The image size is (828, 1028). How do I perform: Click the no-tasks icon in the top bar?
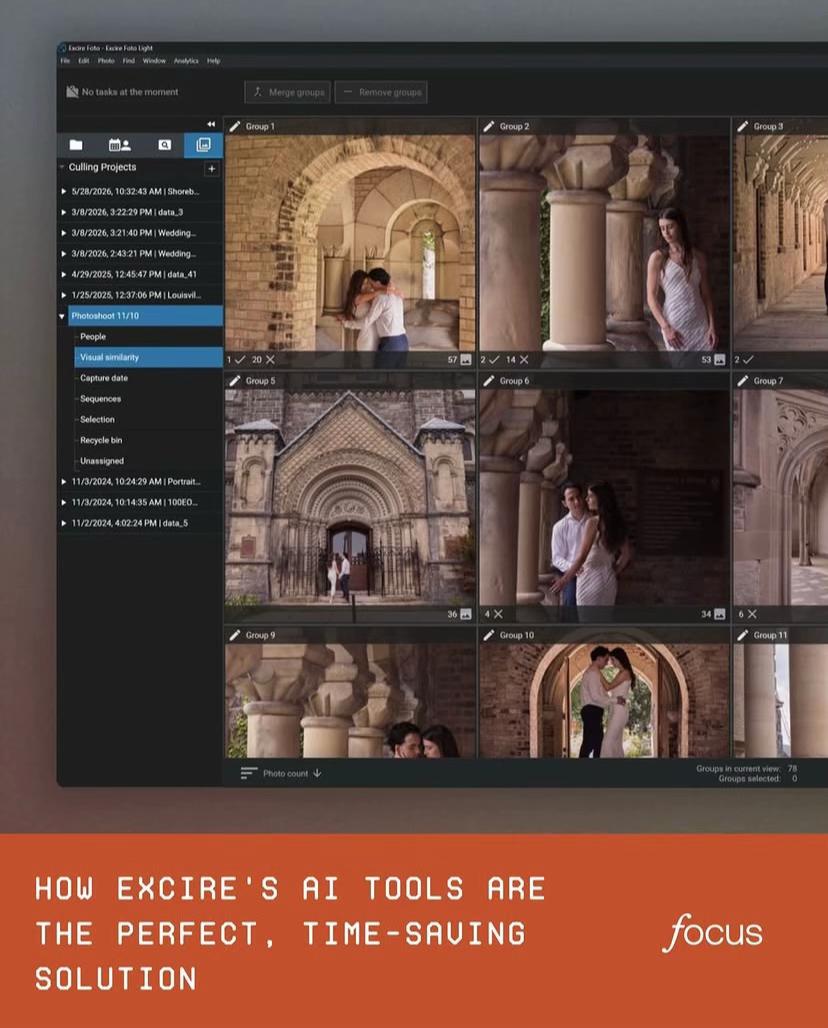click(72, 92)
